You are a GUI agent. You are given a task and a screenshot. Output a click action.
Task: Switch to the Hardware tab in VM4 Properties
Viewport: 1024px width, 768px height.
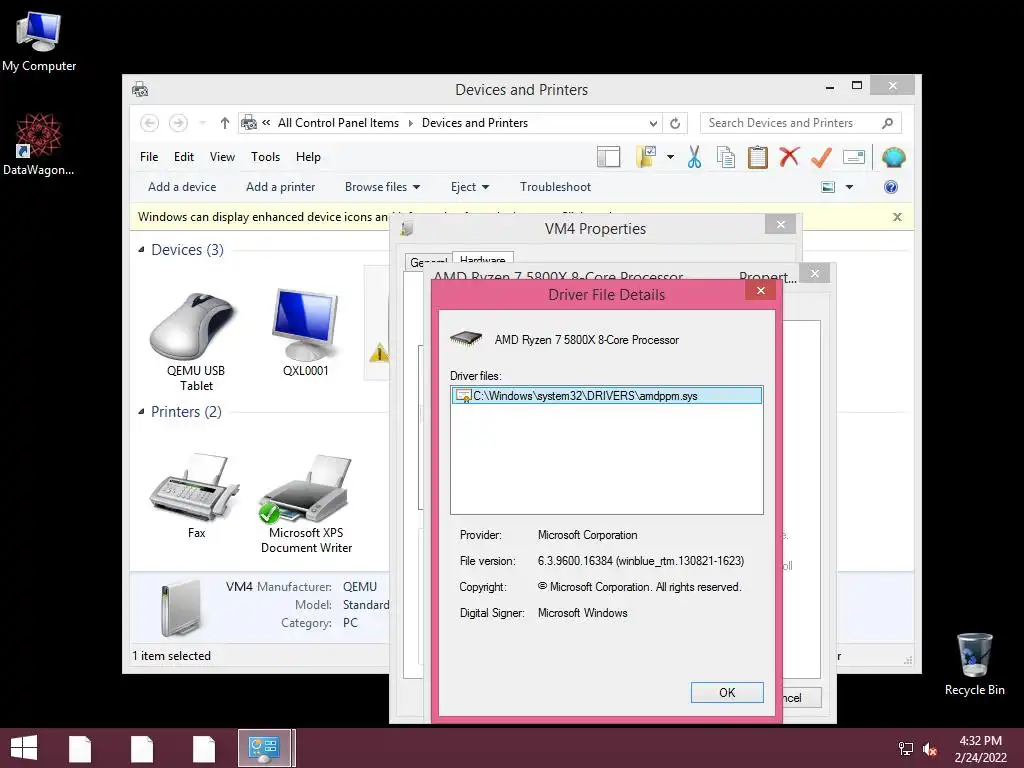pos(483,259)
